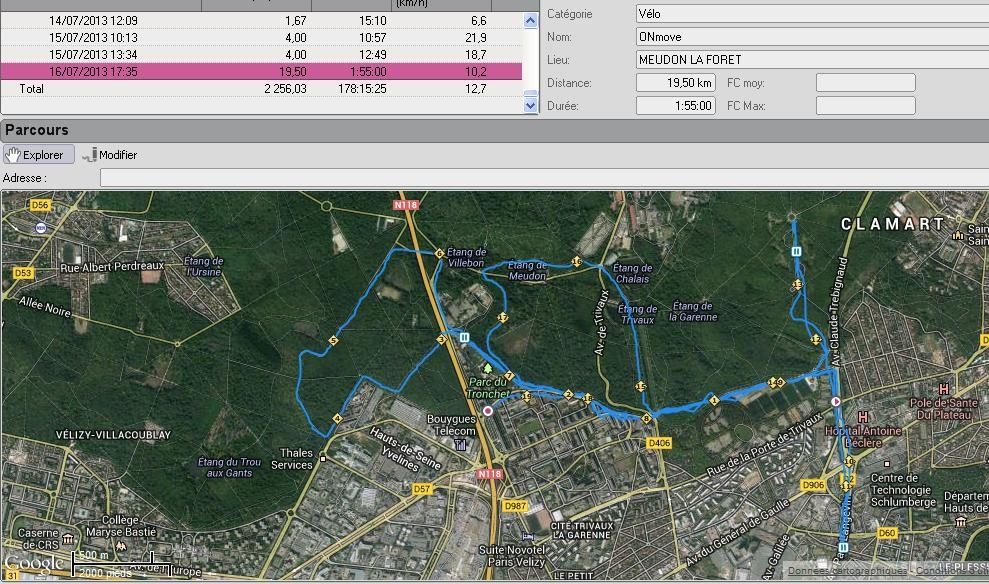Viewport: 989px width, 584px height.
Task: Click the Lieu field MEUDON LA FORET
Action: coord(810,60)
